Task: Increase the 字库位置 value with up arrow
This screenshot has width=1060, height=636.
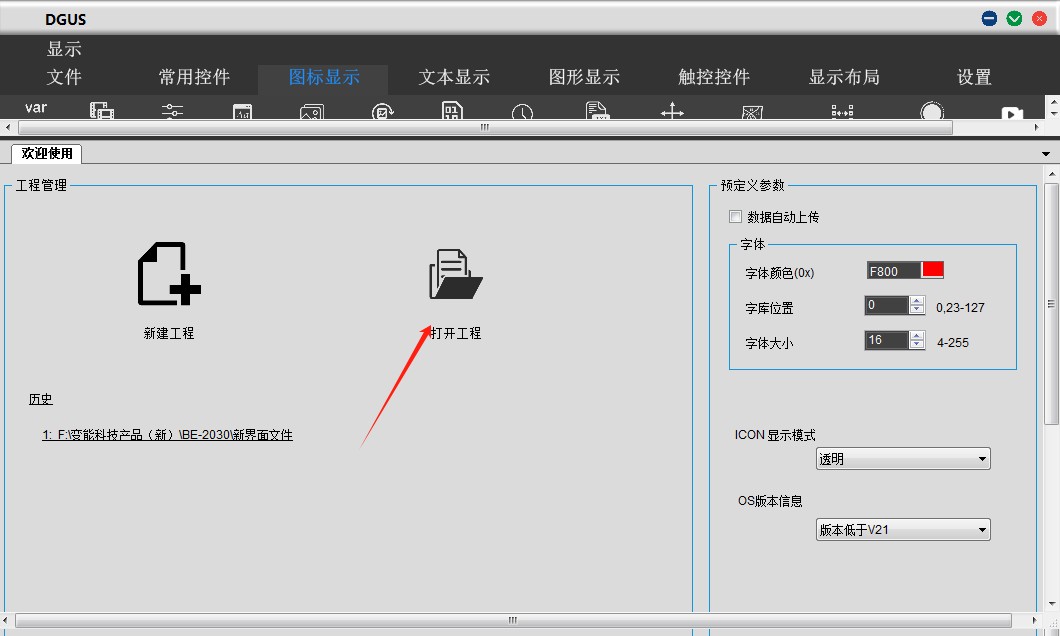Action: (917, 301)
